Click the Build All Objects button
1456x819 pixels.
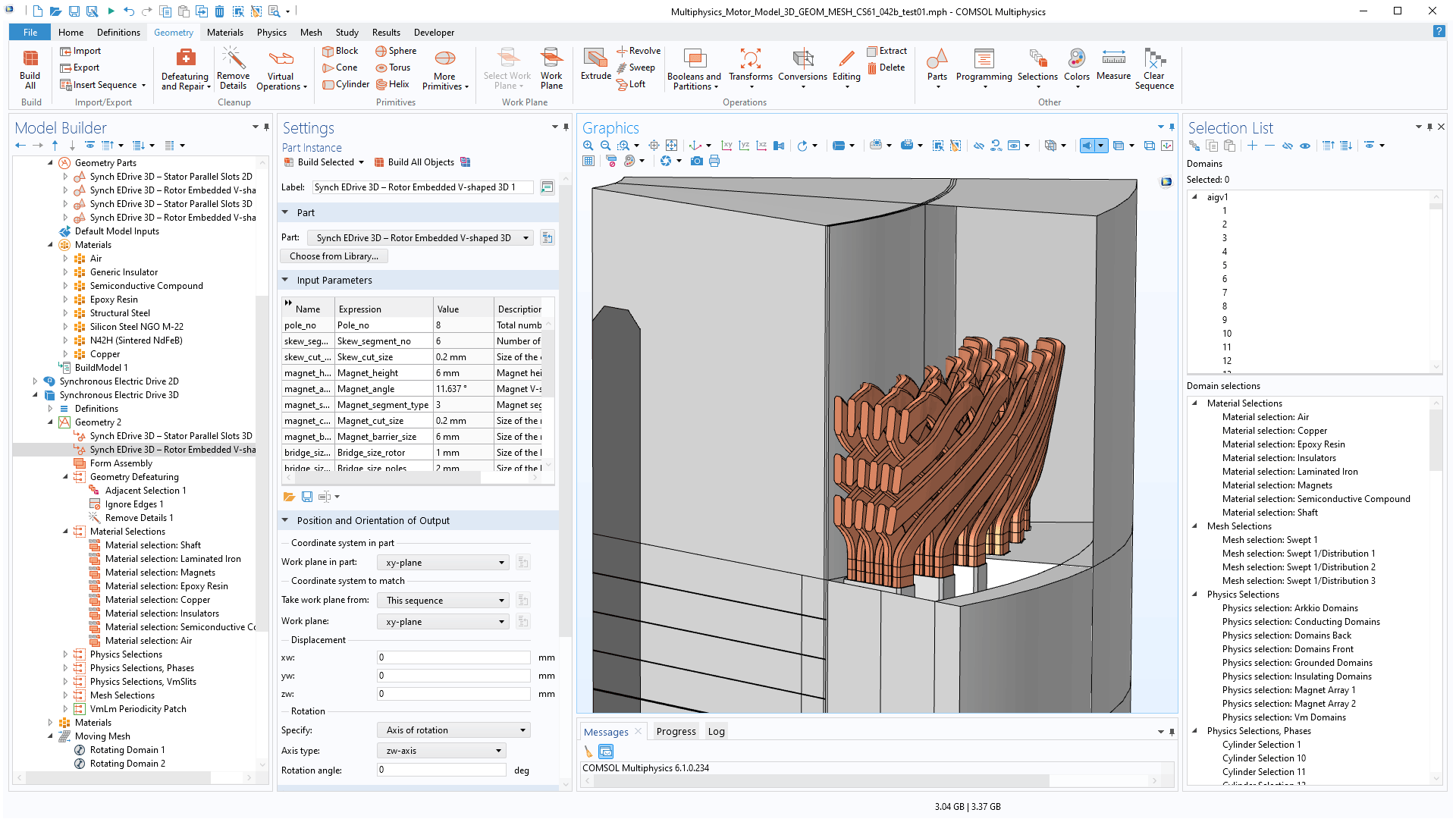point(414,162)
